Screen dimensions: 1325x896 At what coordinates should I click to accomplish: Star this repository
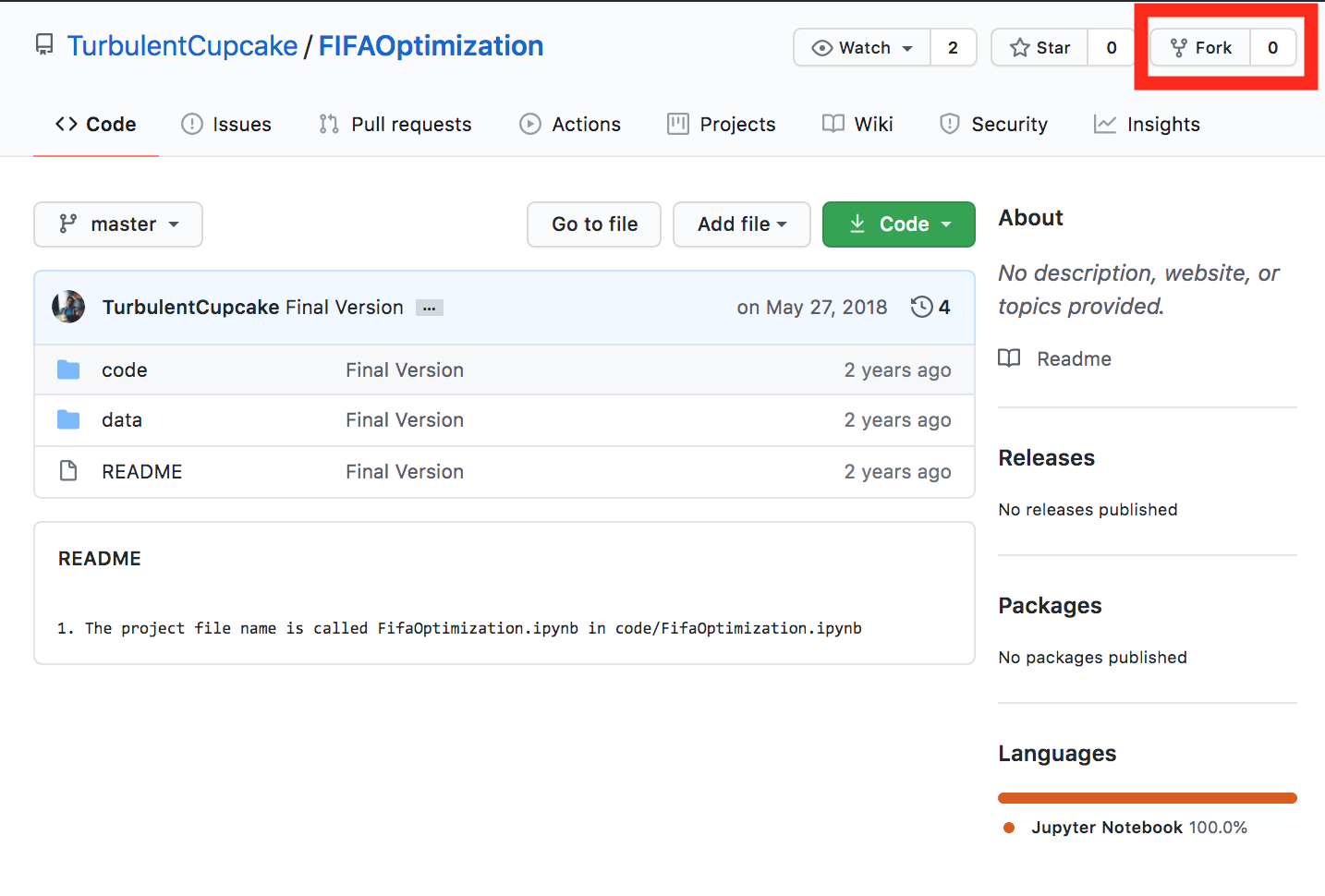point(1040,48)
